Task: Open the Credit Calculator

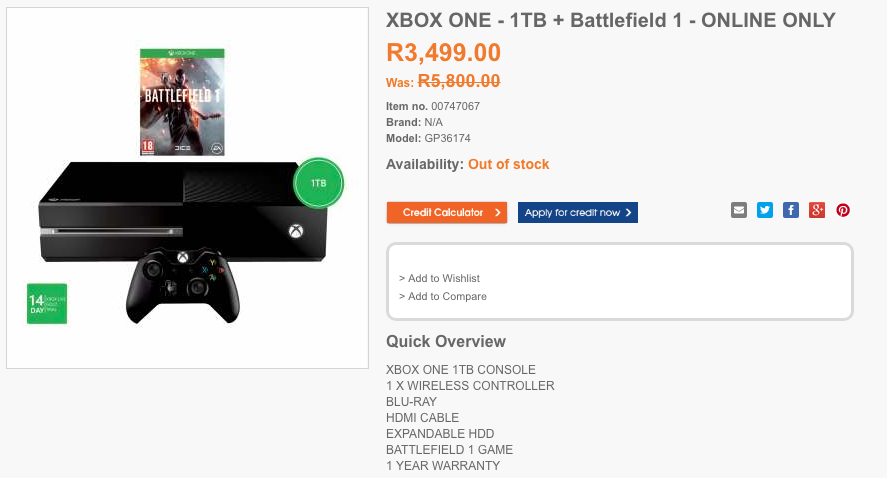Action: coord(443,213)
